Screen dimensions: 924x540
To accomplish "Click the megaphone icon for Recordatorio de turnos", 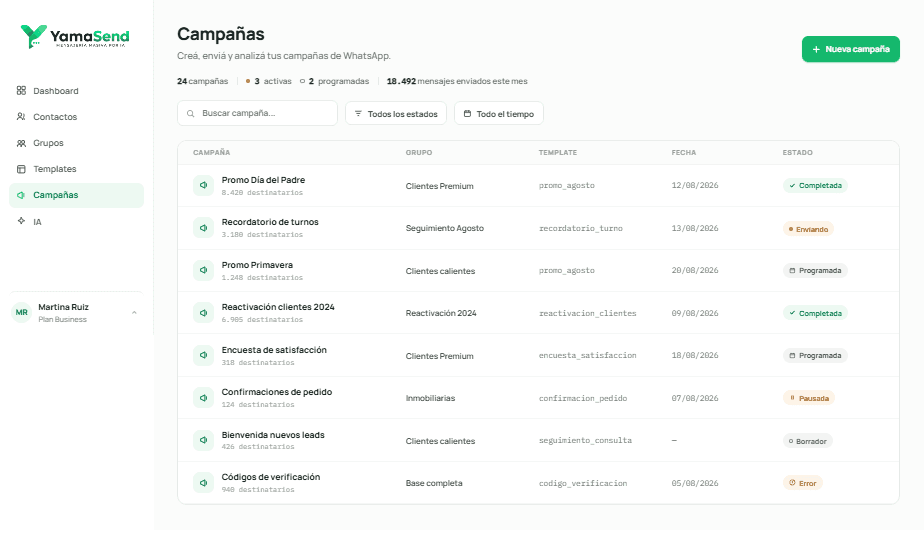I will 203,228.
